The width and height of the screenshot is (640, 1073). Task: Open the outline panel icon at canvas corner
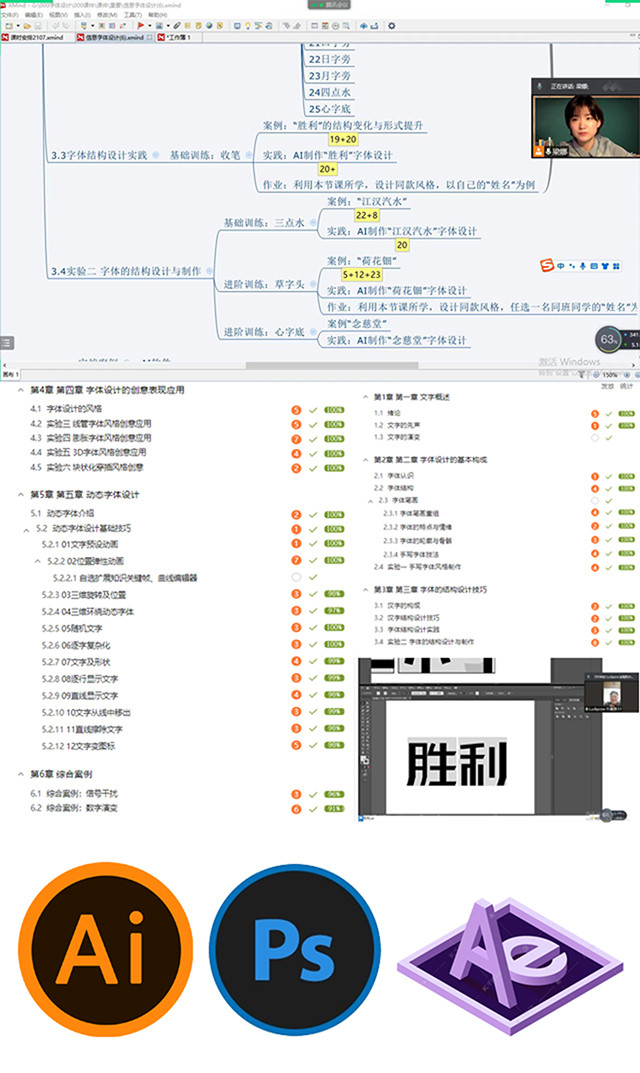tap(7, 343)
